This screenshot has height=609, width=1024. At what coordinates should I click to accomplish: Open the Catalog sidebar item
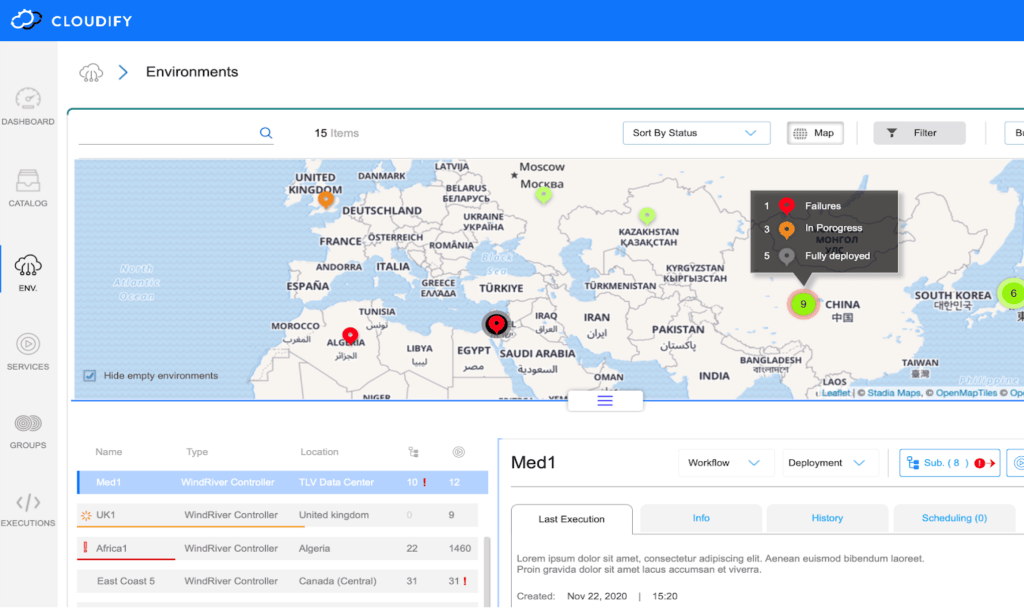click(28, 188)
